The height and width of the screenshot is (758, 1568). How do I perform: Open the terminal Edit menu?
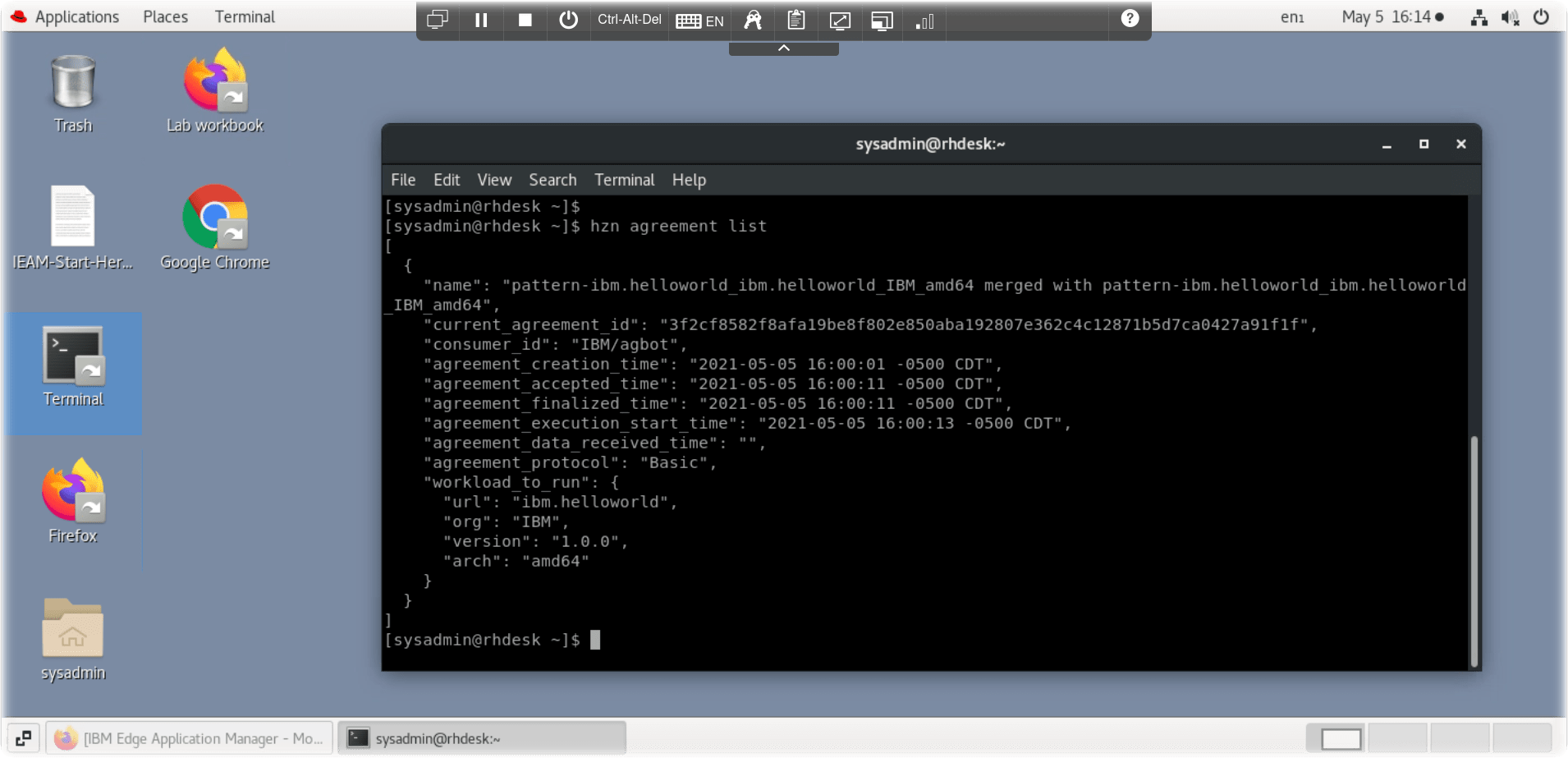pos(447,180)
